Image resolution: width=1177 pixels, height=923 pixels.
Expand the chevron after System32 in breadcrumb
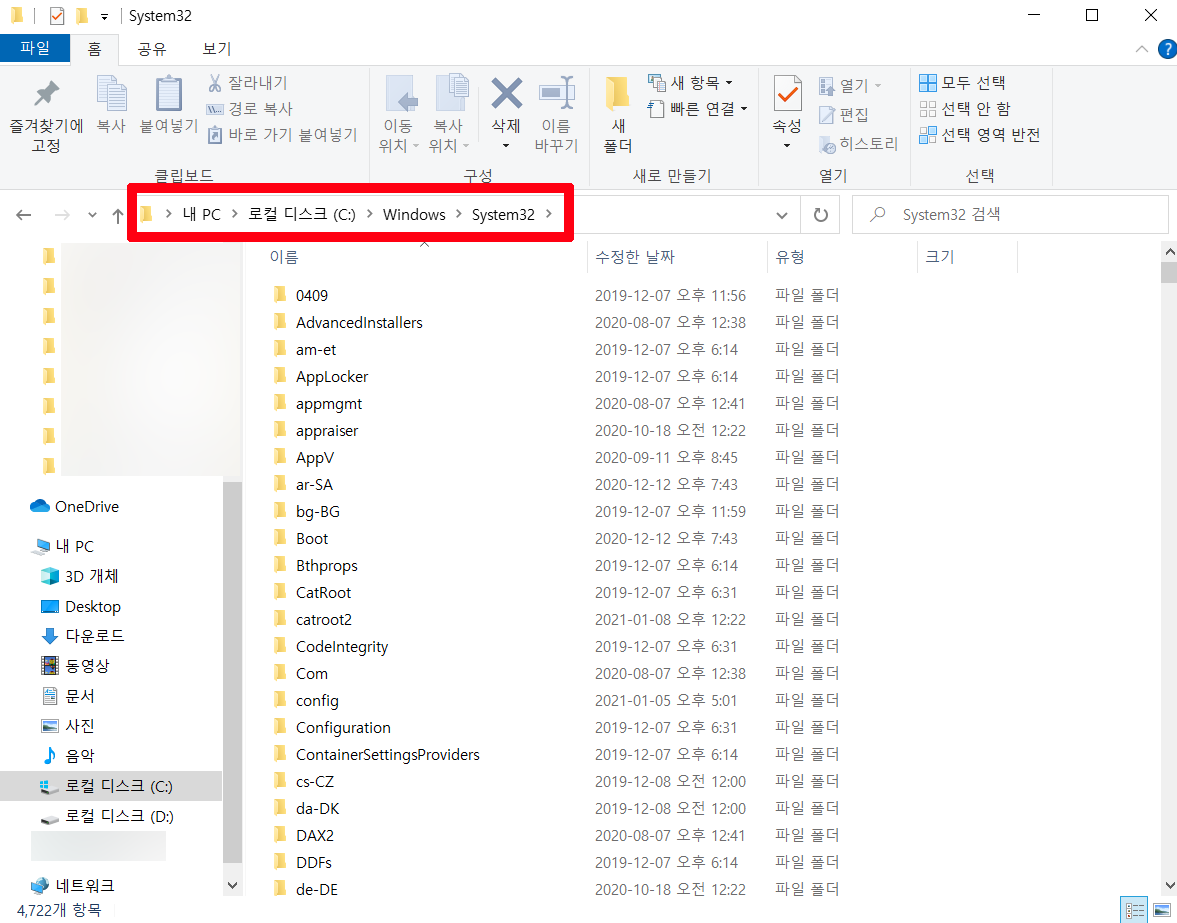pos(549,215)
